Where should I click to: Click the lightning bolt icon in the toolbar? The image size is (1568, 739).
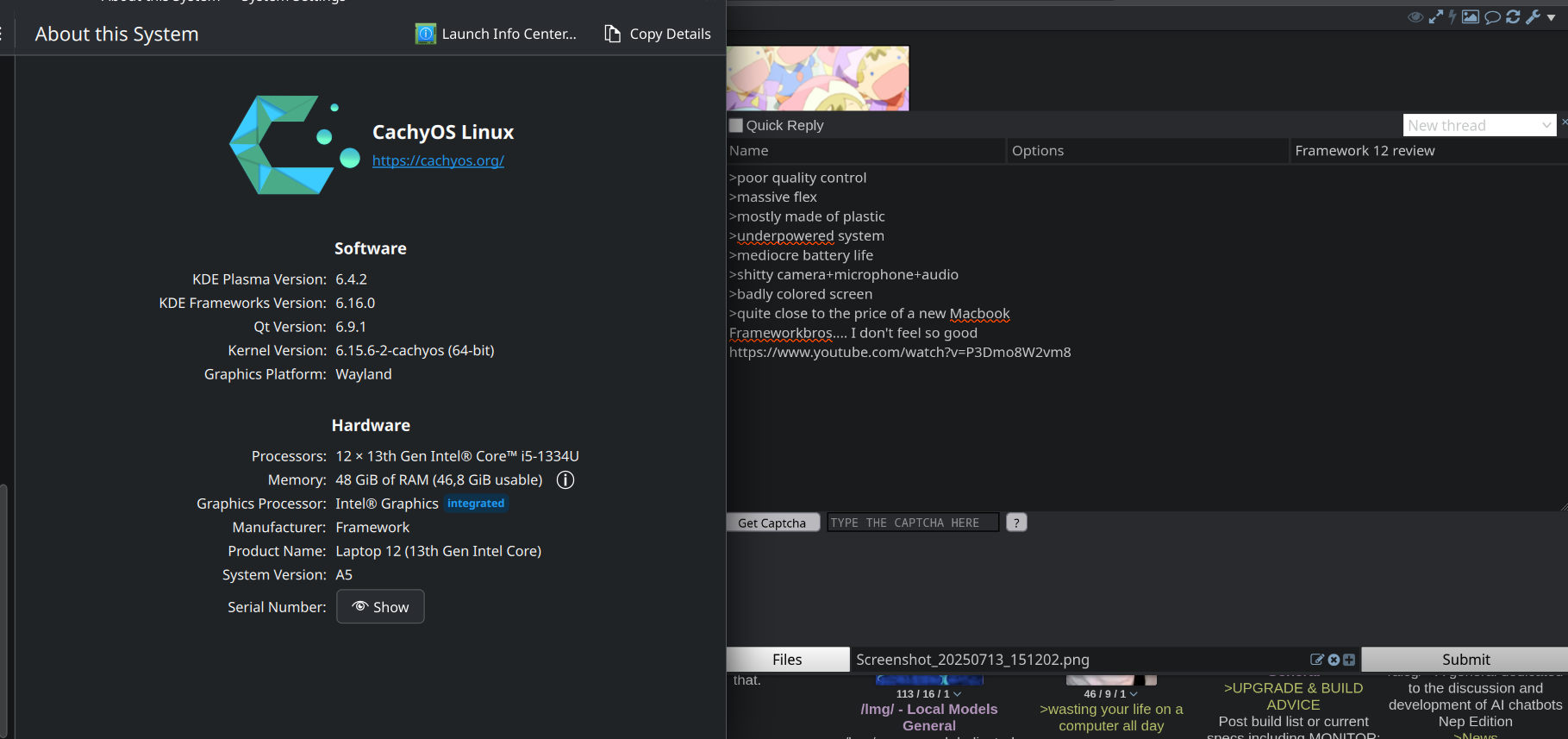pyautogui.click(x=1452, y=16)
